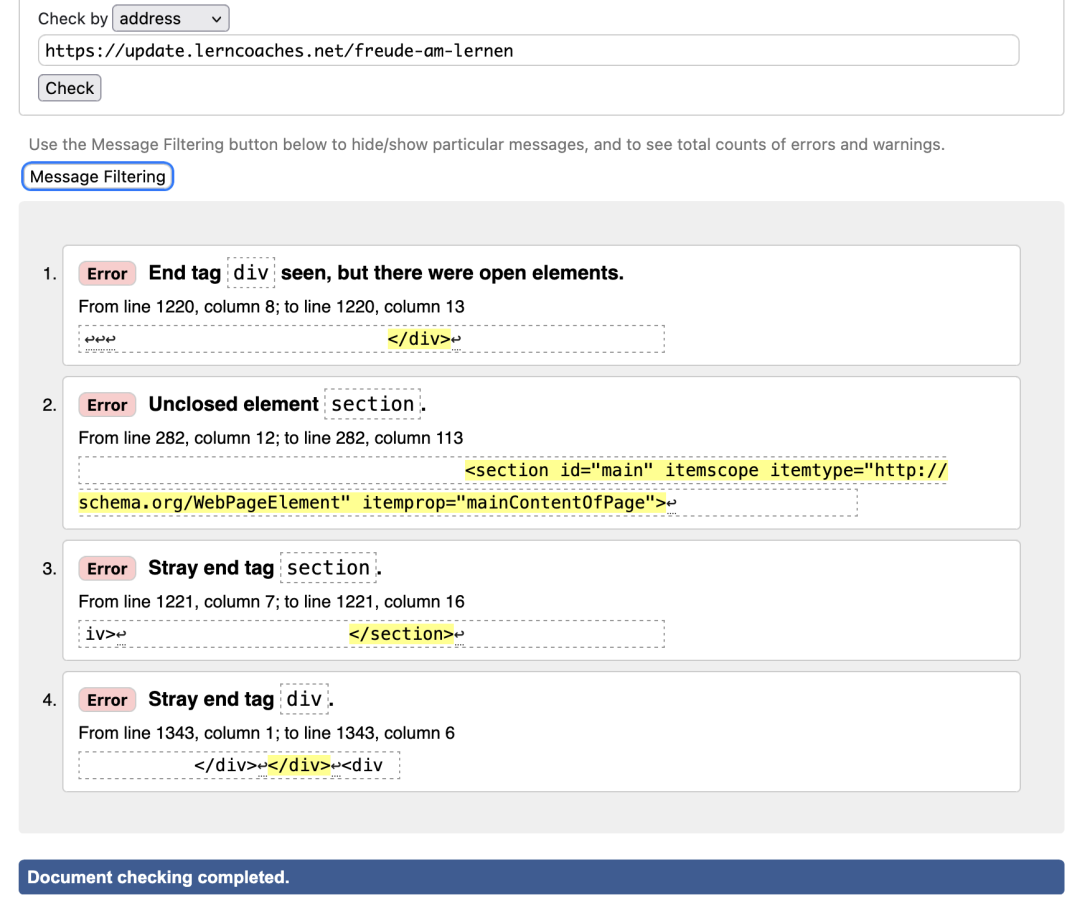Click the 'div' code label in error 4
Viewport: 1067px width, 900px height.
pos(304,699)
